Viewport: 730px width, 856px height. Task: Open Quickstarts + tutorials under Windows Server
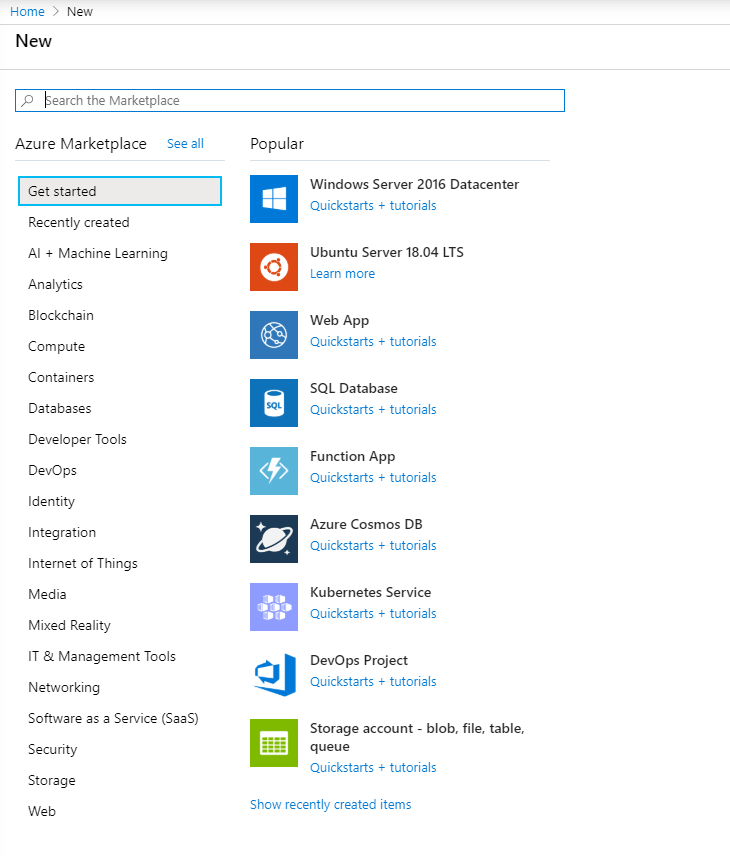[373, 206]
